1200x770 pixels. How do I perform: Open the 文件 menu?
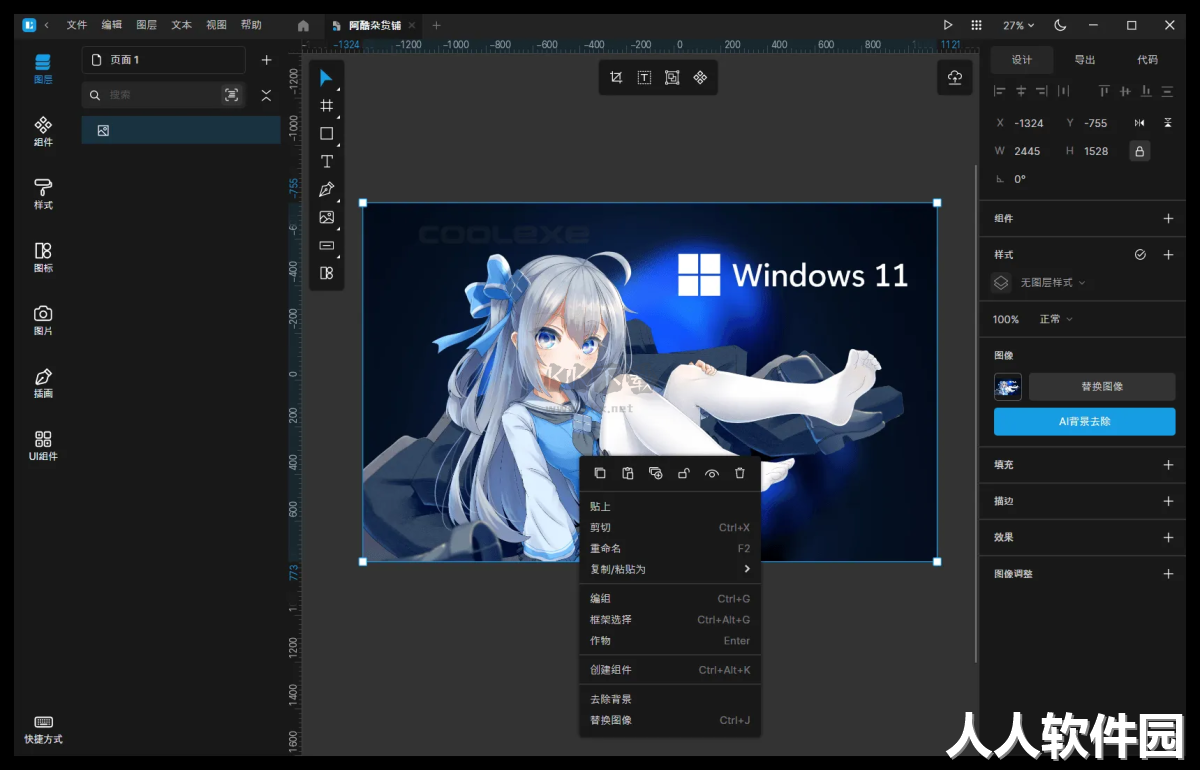click(77, 25)
